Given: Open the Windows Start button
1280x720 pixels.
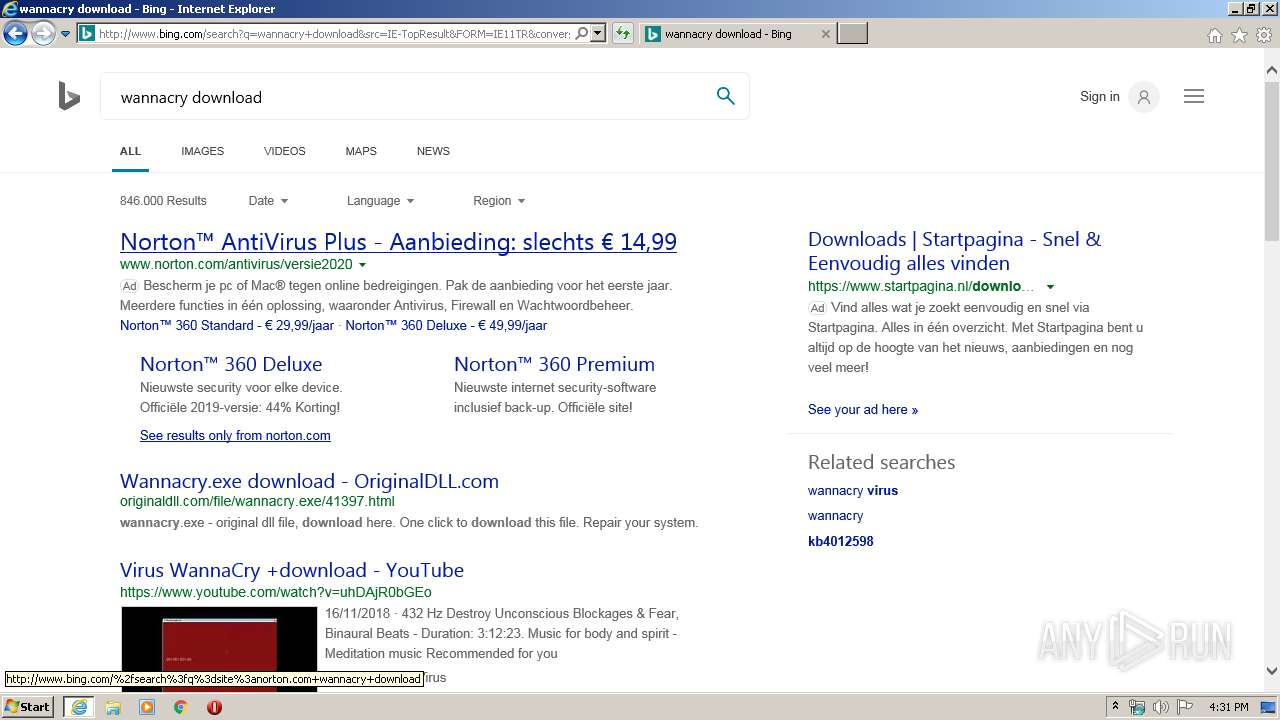Looking at the screenshot, I should pos(27,706).
